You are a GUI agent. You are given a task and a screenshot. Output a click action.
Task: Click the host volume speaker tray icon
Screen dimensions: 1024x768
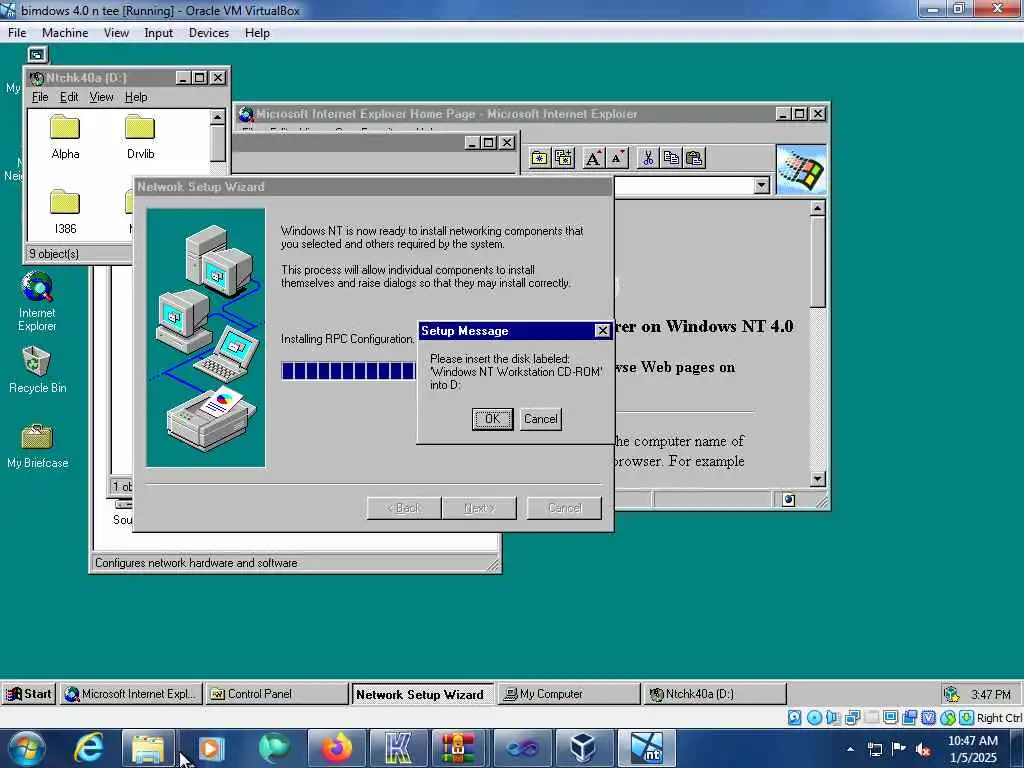click(923, 749)
